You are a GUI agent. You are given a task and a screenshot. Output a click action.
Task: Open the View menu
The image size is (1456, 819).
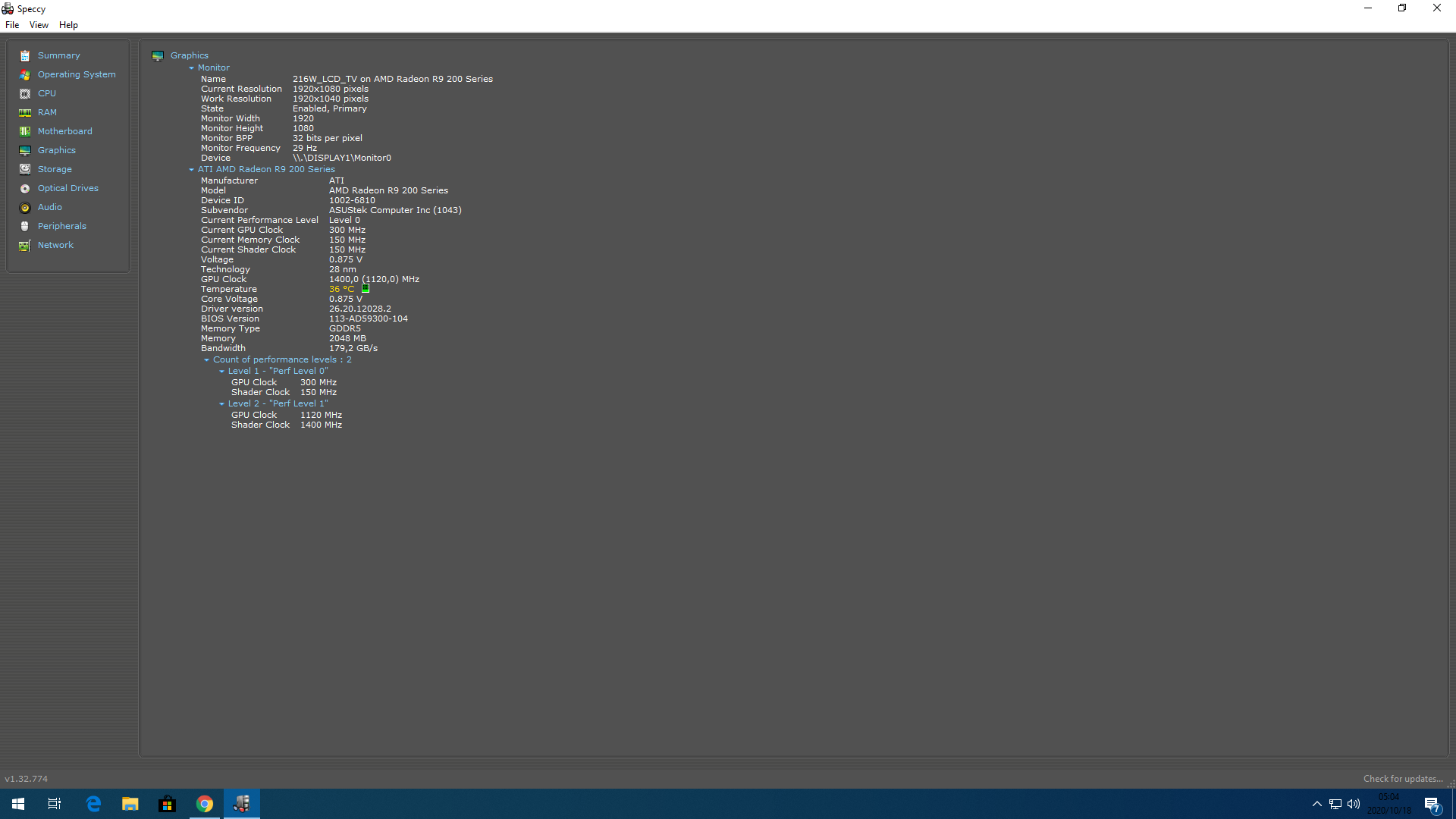tap(39, 25)
